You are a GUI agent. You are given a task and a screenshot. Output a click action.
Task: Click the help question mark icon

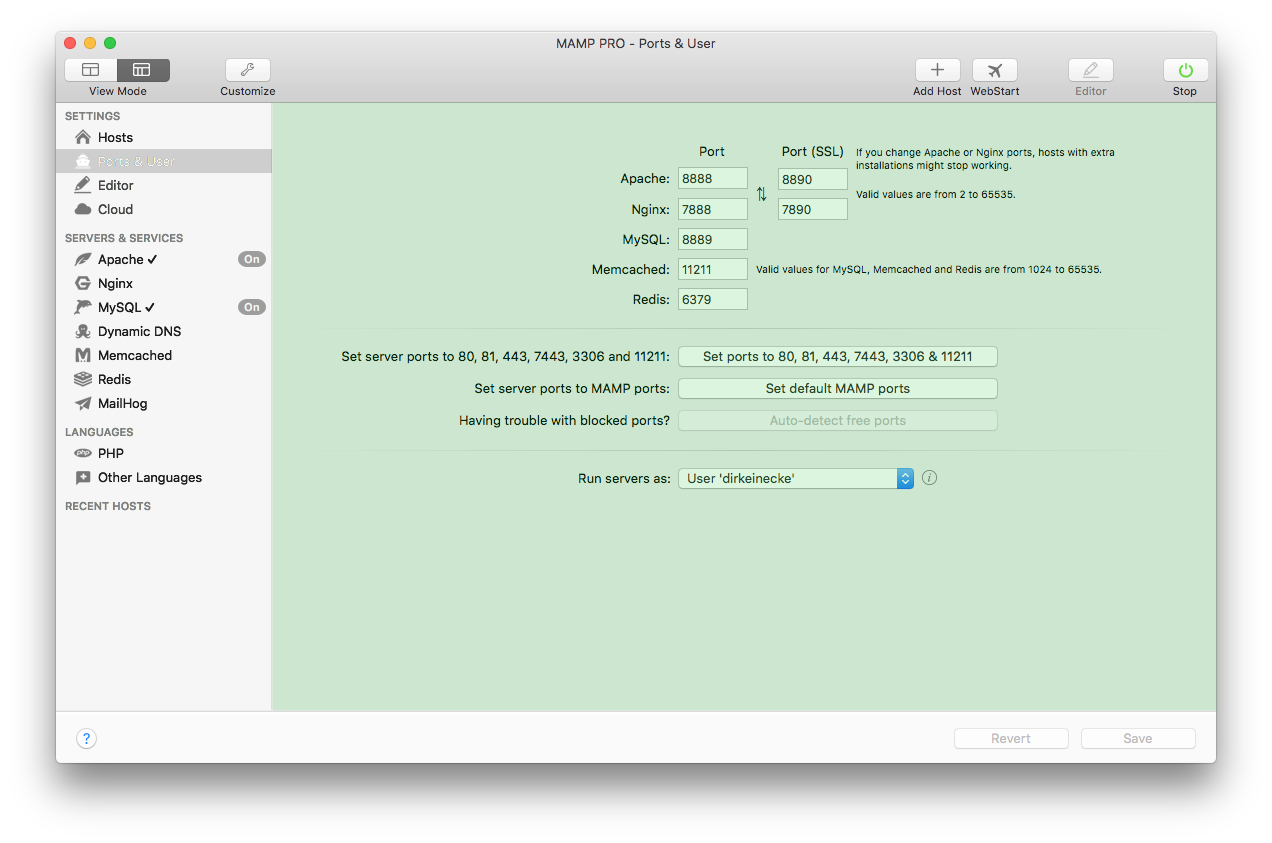tap(86, 738)
